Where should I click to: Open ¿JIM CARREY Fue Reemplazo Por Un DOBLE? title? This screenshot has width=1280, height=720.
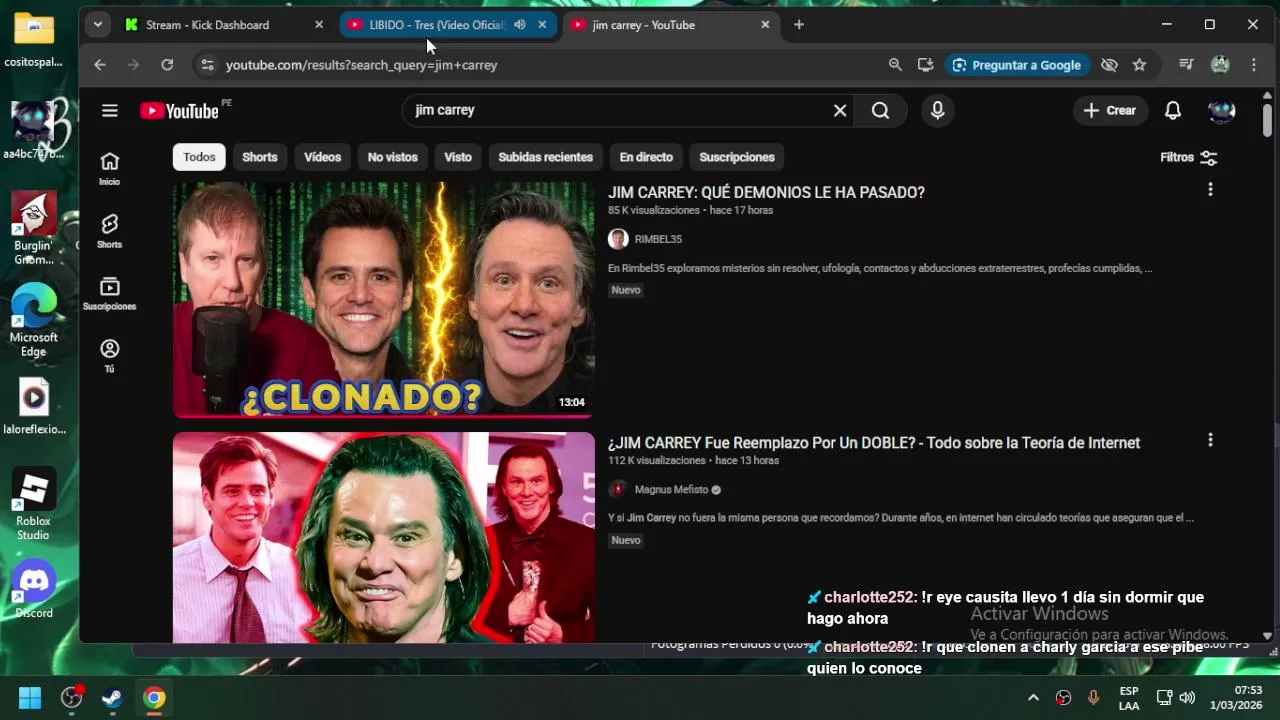[874, 443]
